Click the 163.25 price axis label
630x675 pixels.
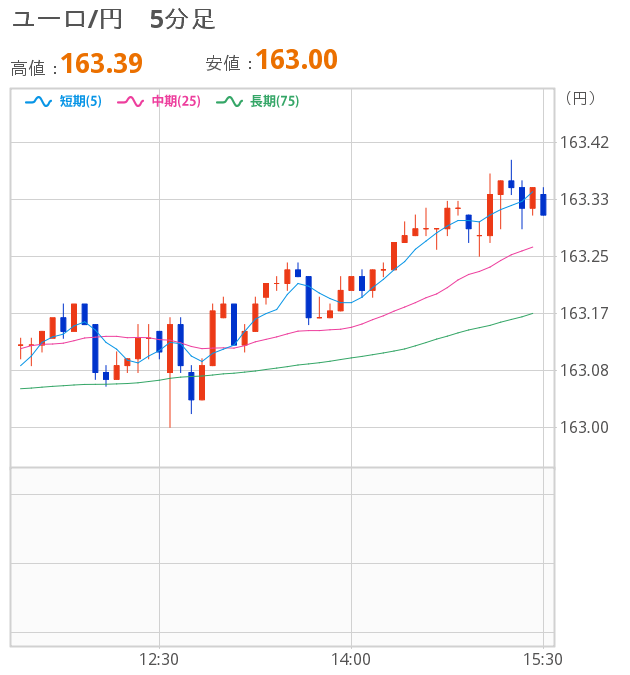[584, 257]
